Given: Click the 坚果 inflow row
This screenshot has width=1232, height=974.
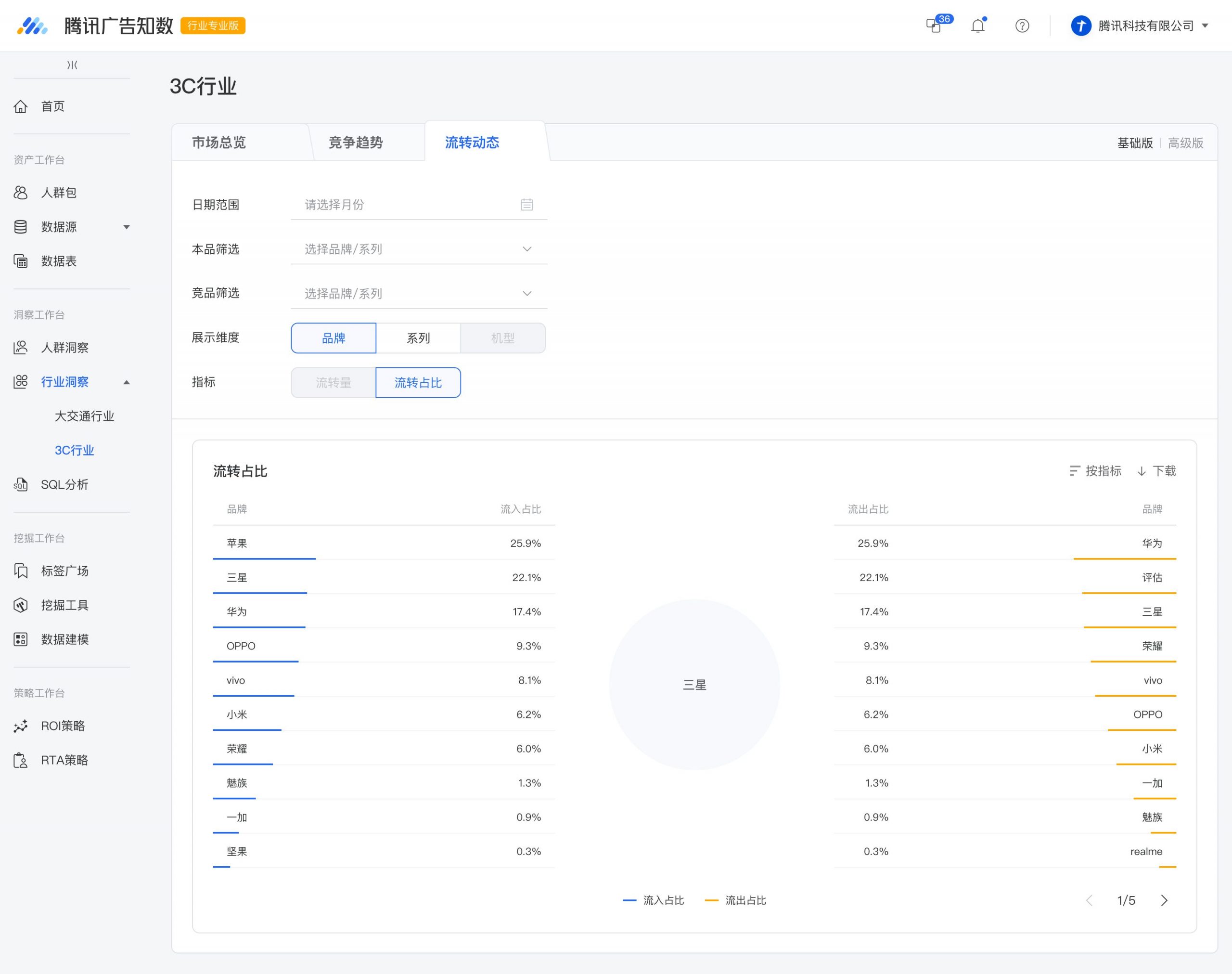Looking at the screenshot, I should [x=384, y=851].
